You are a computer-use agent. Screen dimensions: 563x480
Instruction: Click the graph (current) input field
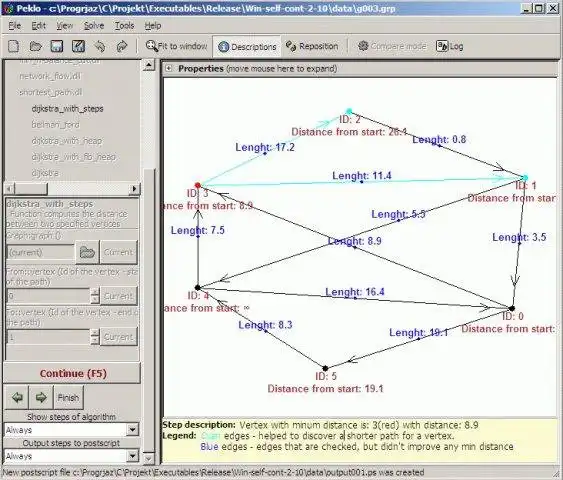tap(41, 252)
